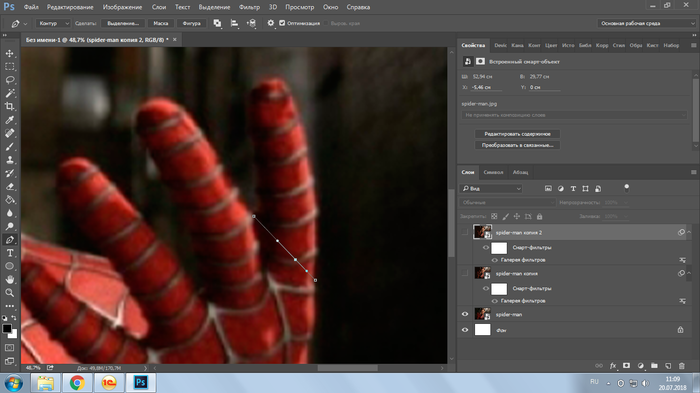Activate the Hand tool
The height and width of the screenshot is (393, 700).
coord(9,280)
